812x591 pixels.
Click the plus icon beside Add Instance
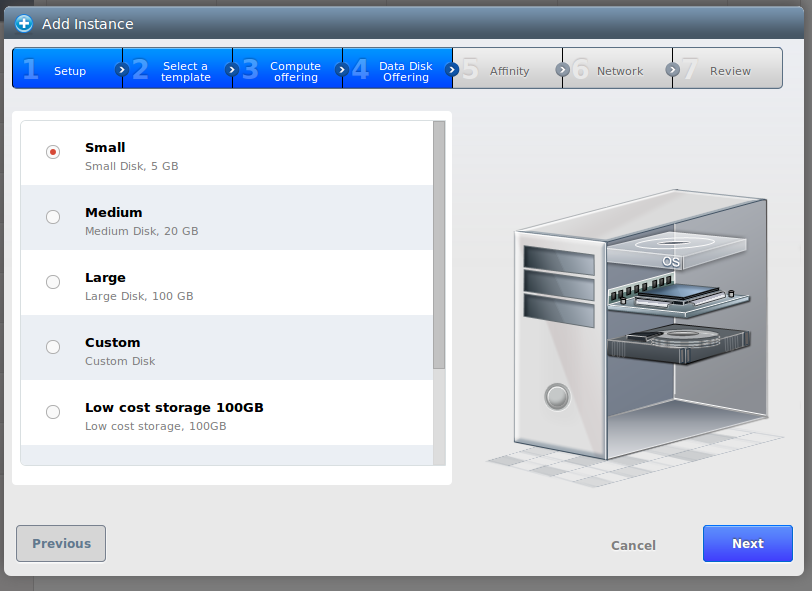tap(24, 23)
